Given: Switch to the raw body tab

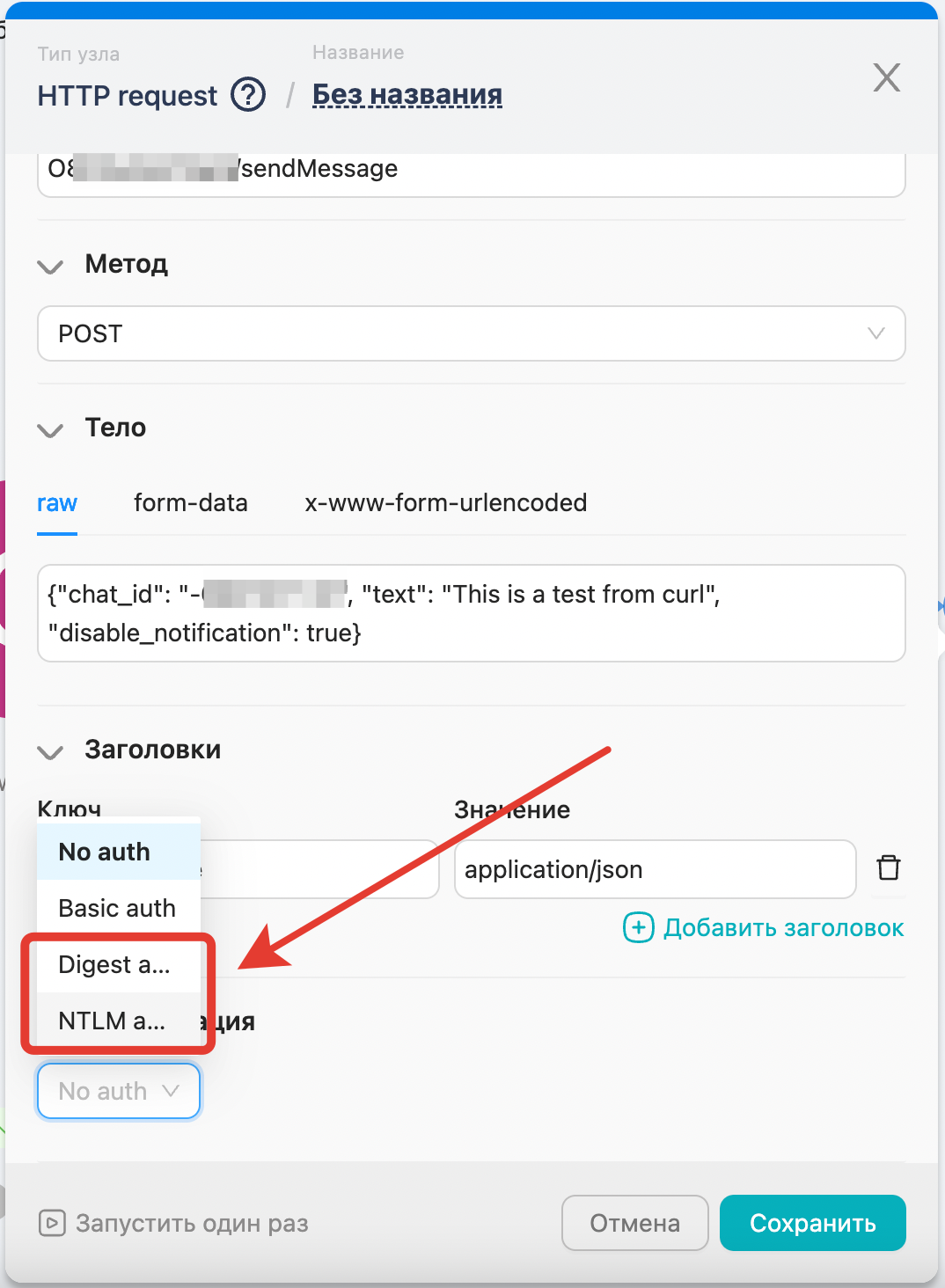Looking at the screenshot, I should (57, 503).
